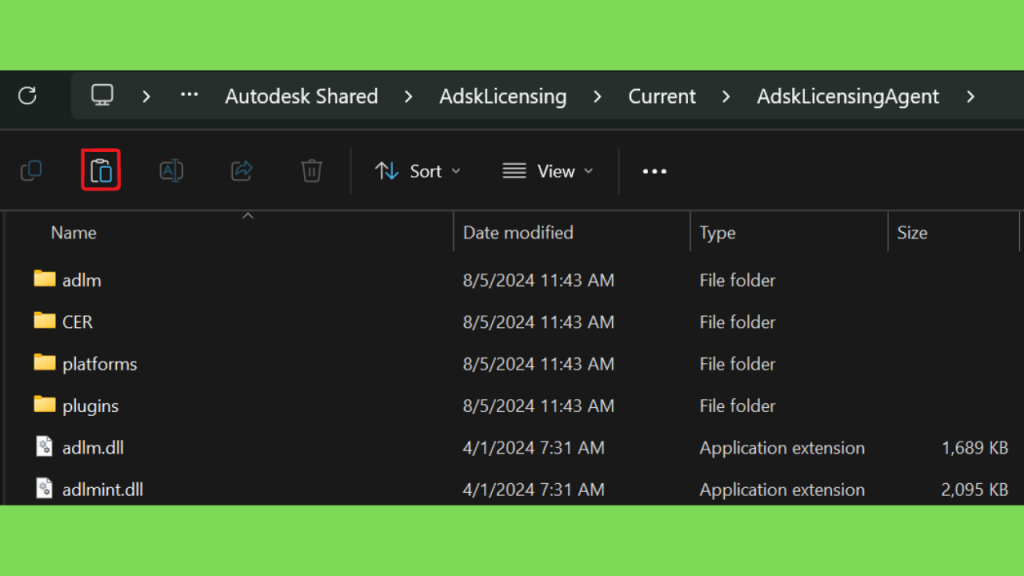Go to AdskLicensing in the path

503,97
